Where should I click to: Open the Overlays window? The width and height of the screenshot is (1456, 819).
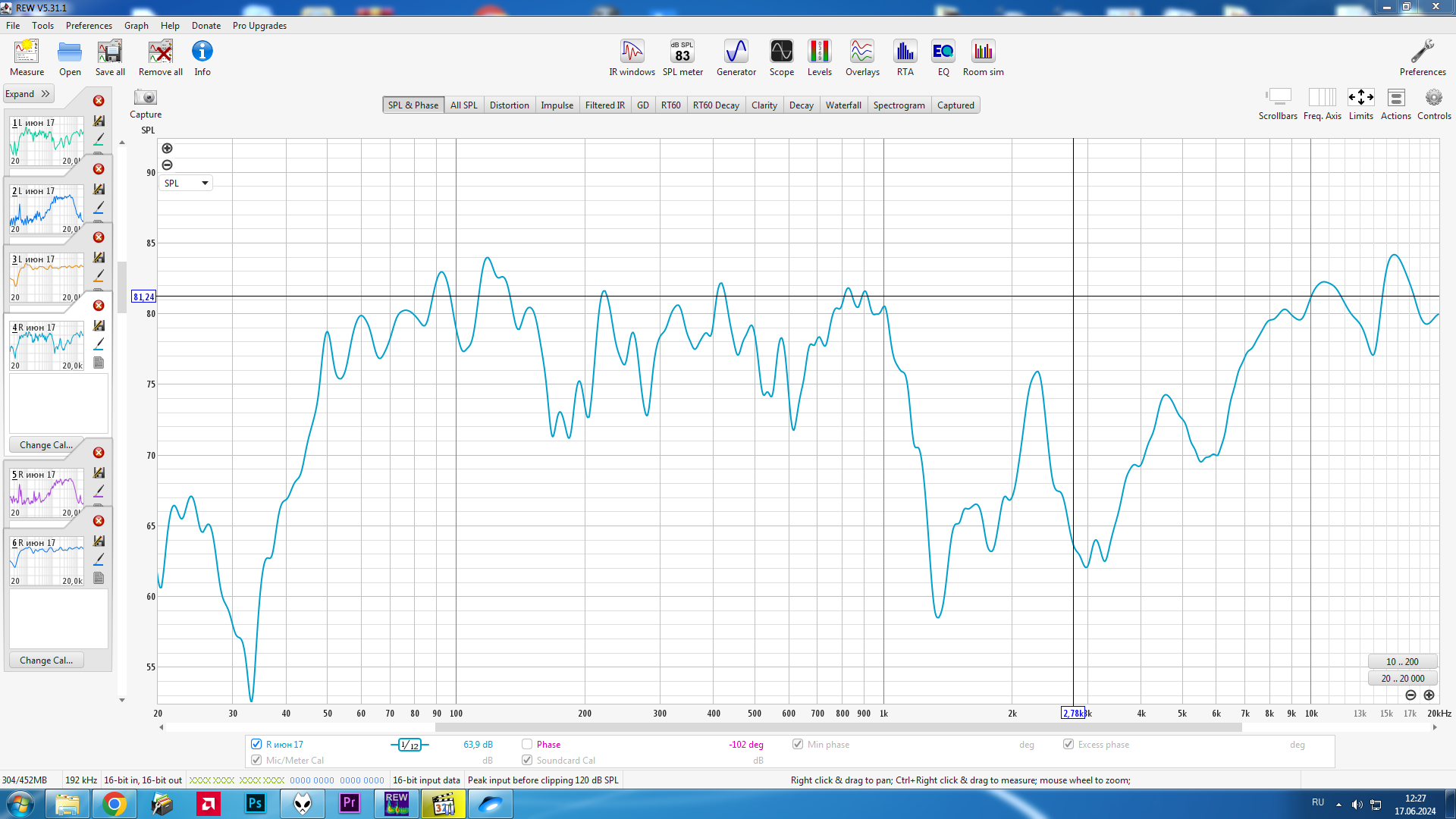click(862, 58)
